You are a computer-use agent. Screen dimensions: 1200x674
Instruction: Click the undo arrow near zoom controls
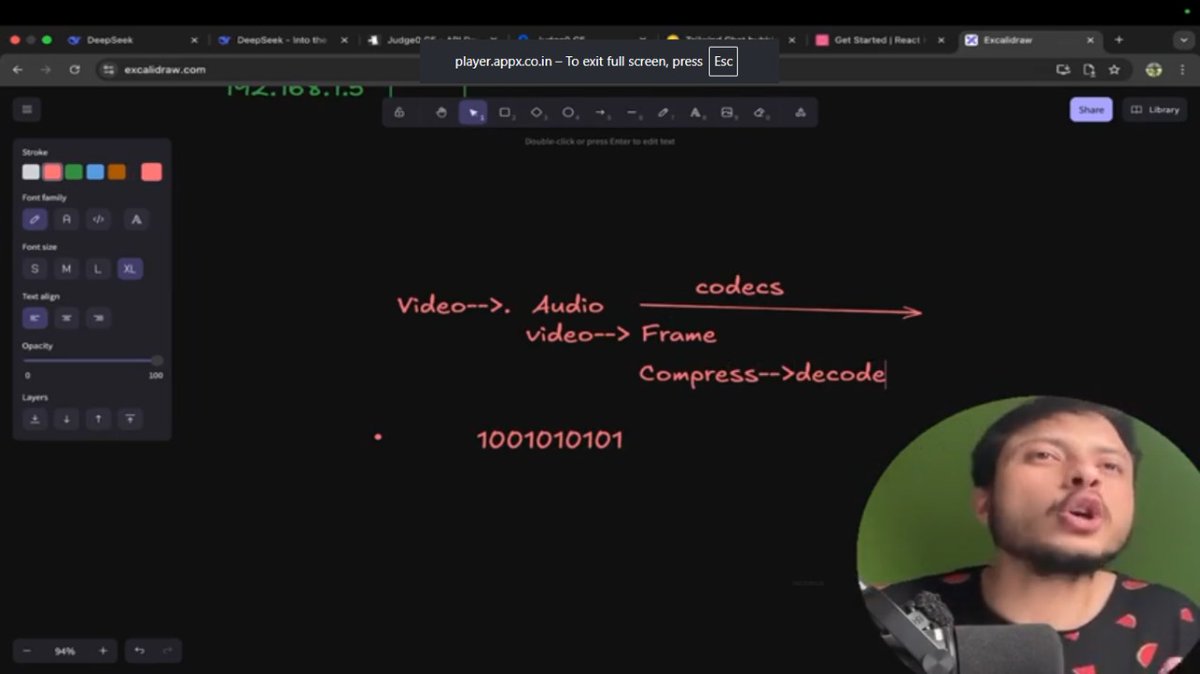pyautogui.click(x=139, y=651)
